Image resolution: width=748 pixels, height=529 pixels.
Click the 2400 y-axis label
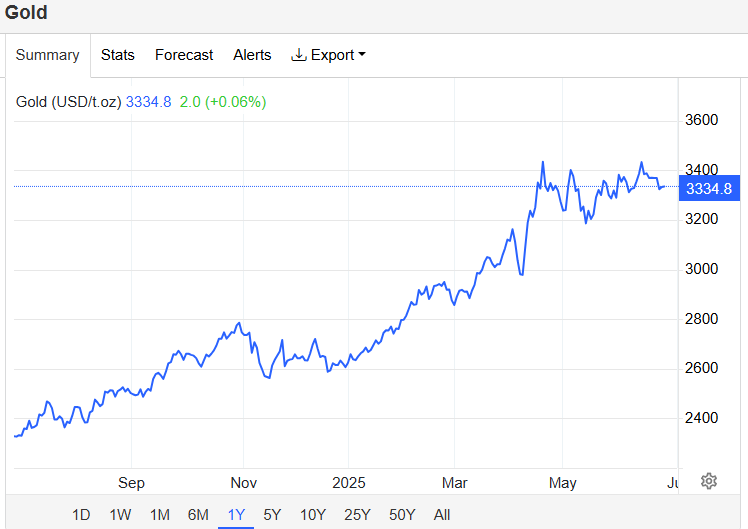[x=701, y=418]
